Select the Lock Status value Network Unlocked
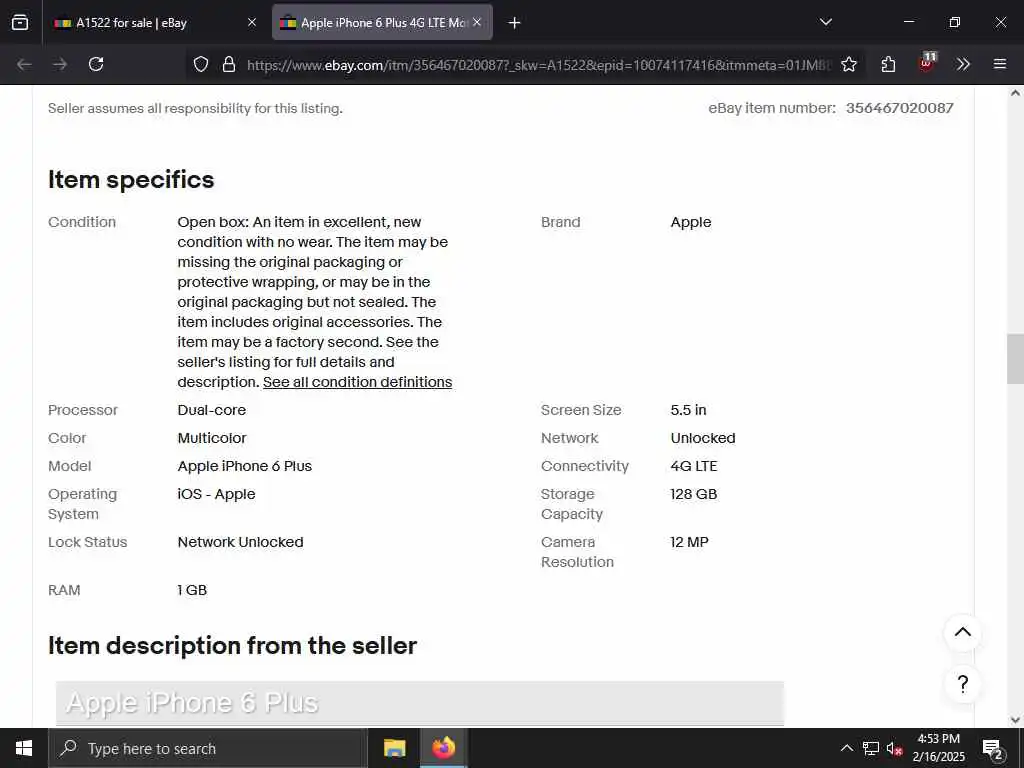1024x768 pixels. [240, 542]
